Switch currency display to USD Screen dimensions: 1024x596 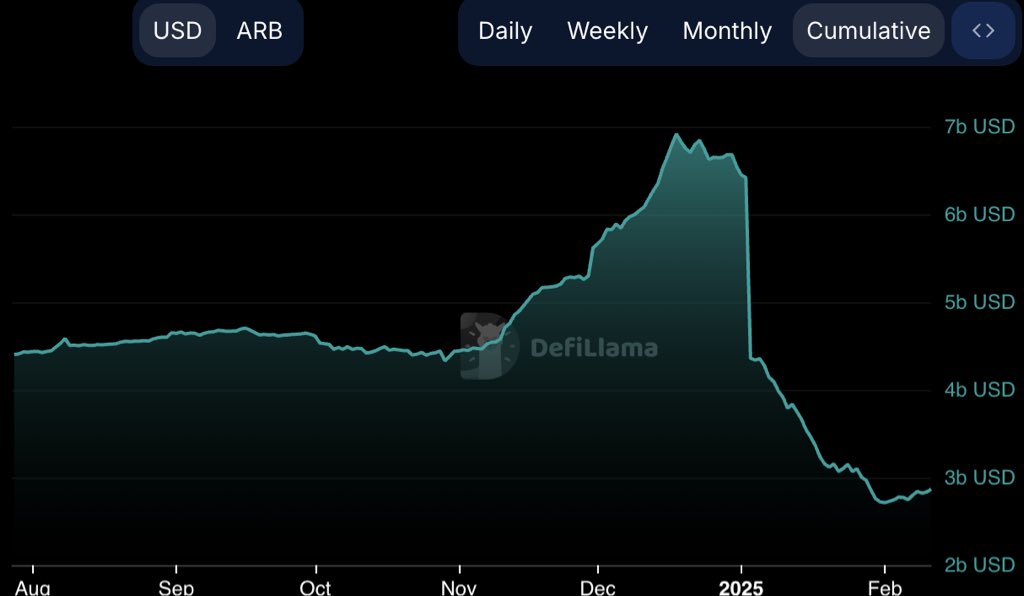(x=177, y=31)
